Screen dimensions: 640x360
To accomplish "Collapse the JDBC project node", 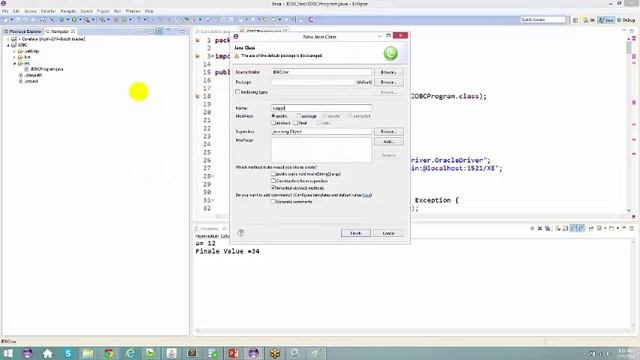I will pyautogui.click(x=8, y=45).
